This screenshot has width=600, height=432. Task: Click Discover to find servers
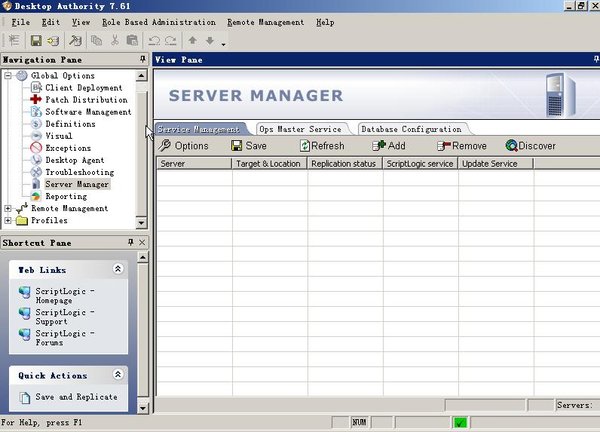[x=530, y=146]
